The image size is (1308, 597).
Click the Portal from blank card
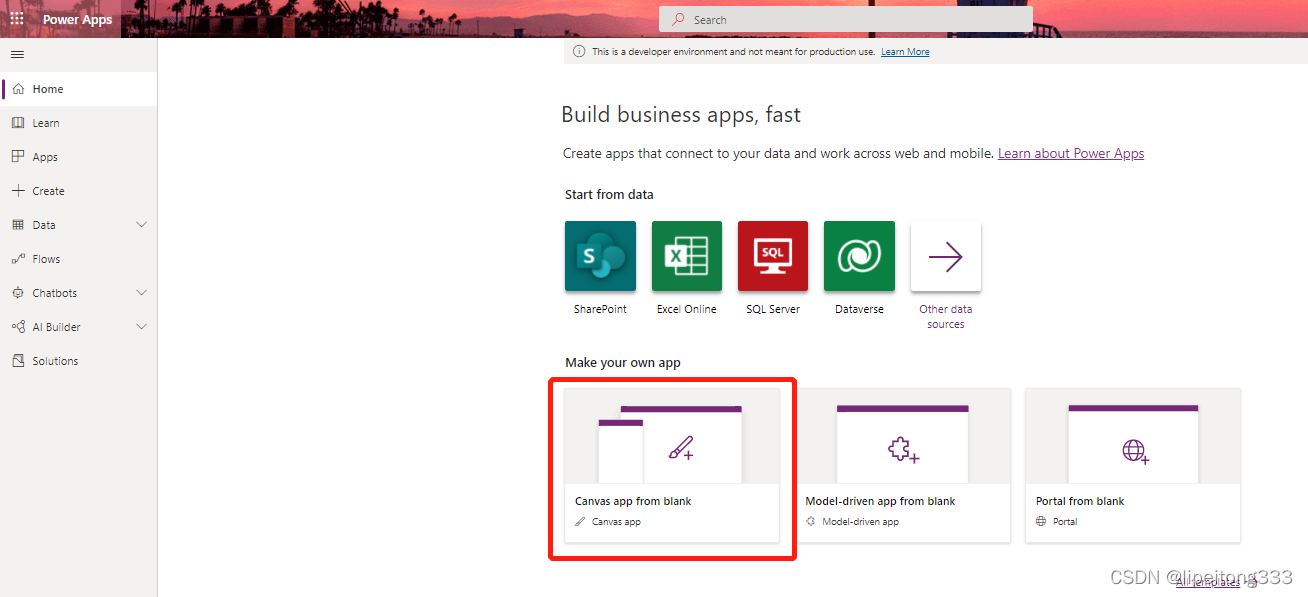tap(1133, 466)
